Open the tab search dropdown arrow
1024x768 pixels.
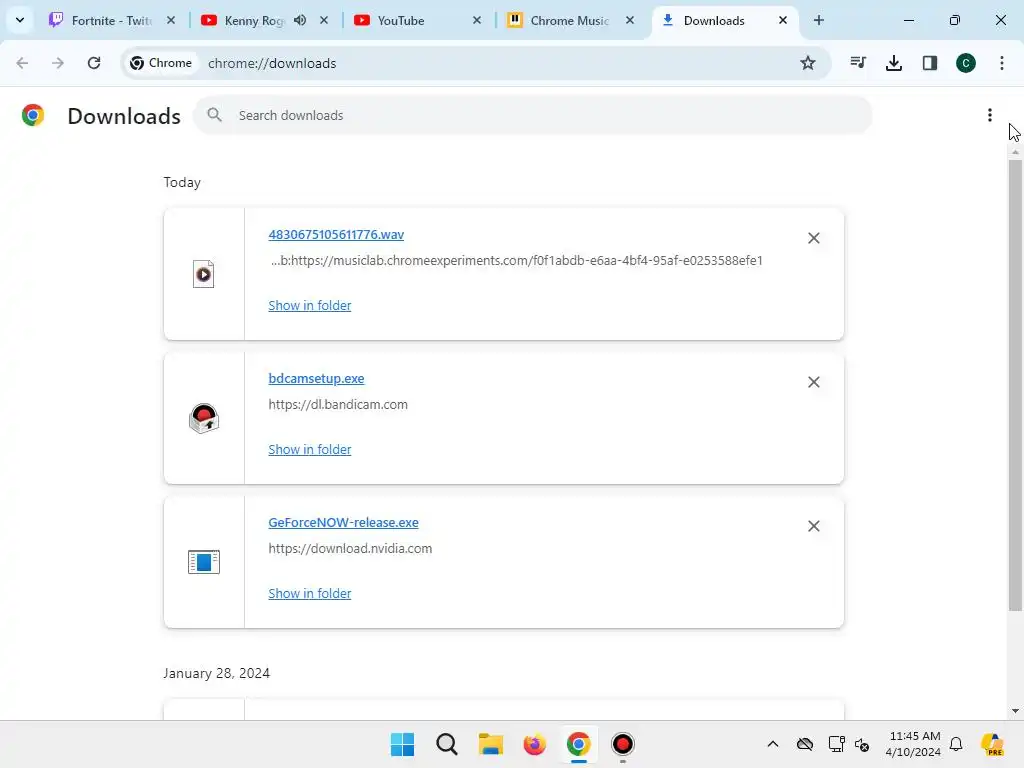click(20, 20)
